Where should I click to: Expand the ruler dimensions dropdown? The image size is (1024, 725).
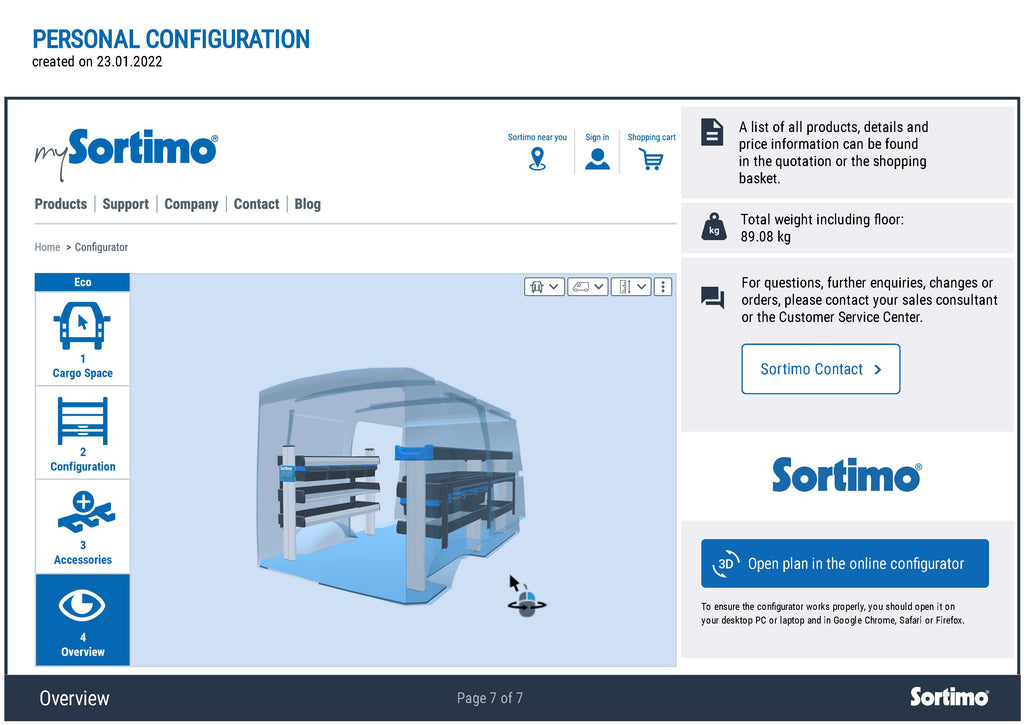point(632,287)
